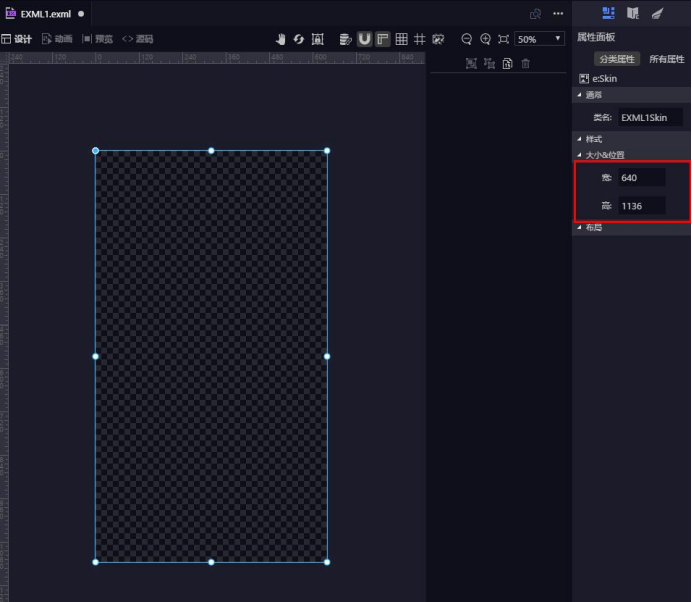Switch to the 预览 preview view
The width and height of the screenshot is (692, 602).
tap(98, 39)
